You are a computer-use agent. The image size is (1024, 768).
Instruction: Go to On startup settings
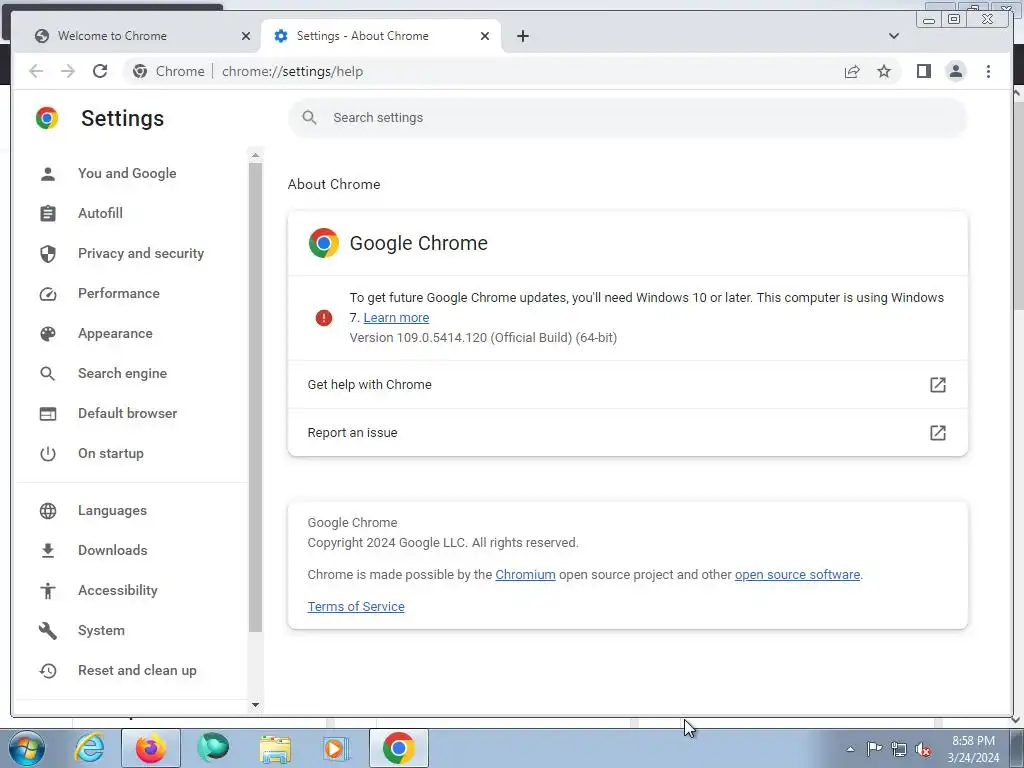click(110, 453)
